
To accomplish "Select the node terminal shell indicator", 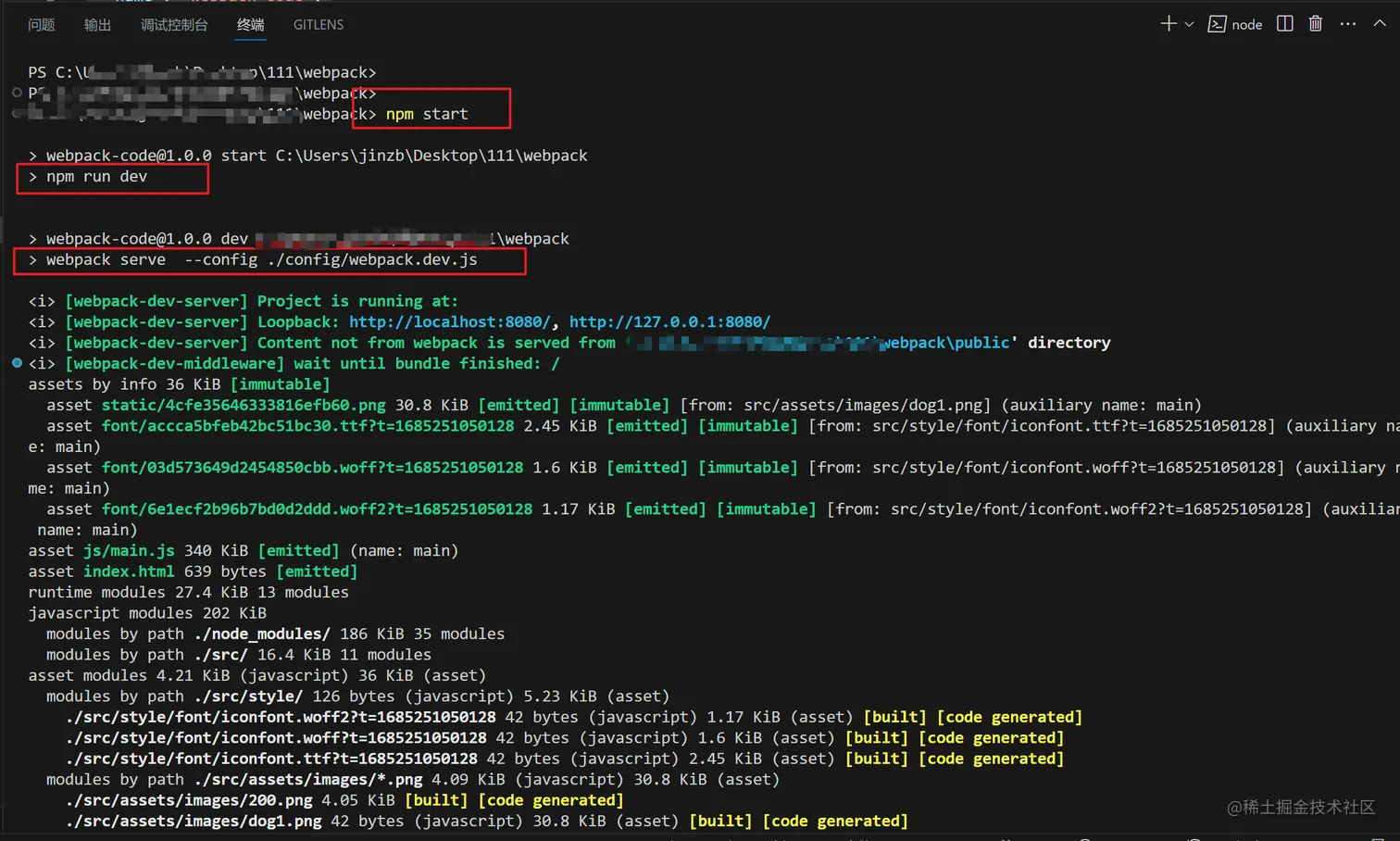I will click(x=1235, y=24).
